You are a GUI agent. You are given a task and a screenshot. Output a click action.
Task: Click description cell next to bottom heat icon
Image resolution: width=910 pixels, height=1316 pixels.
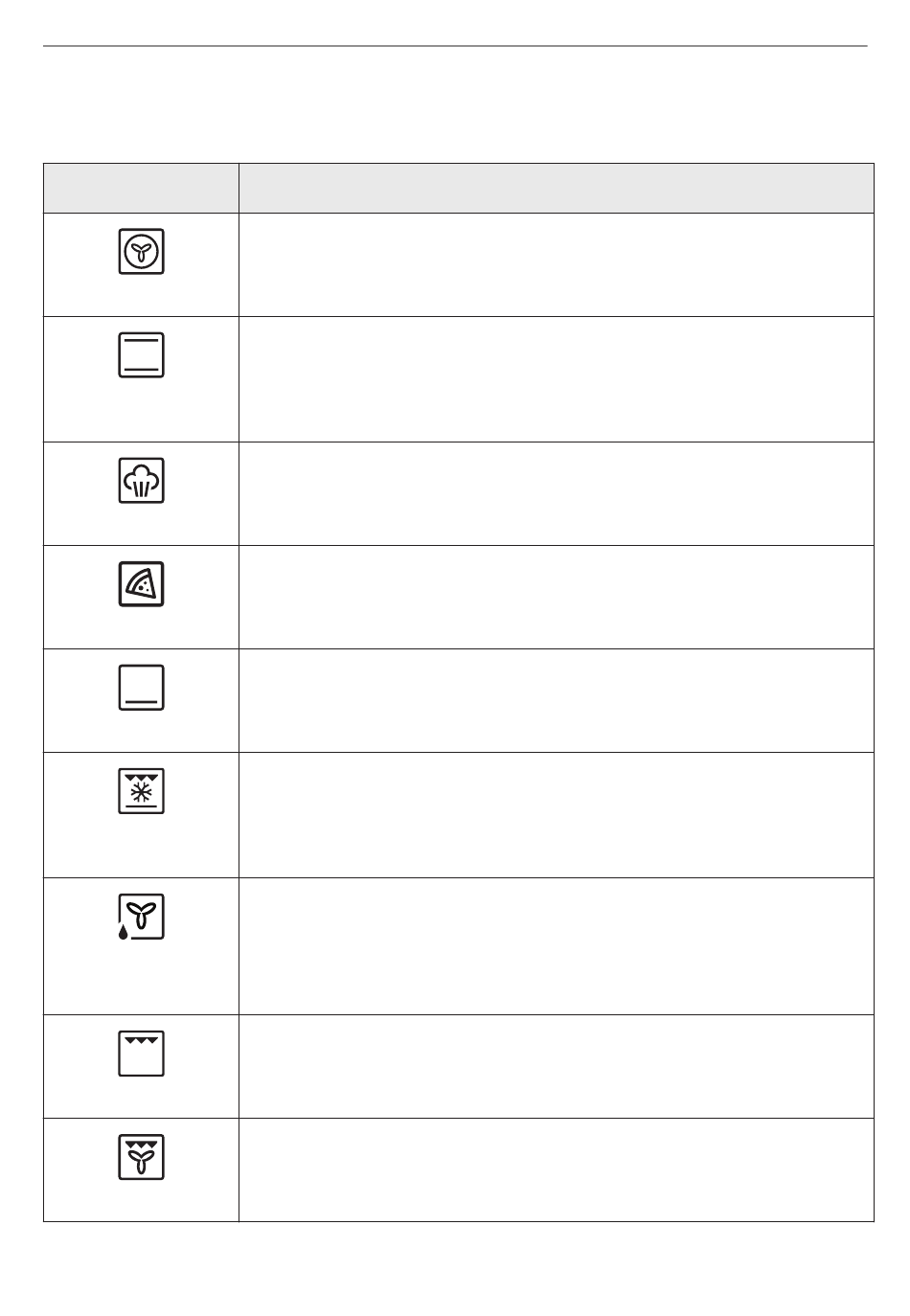click(x=556, y=700)
